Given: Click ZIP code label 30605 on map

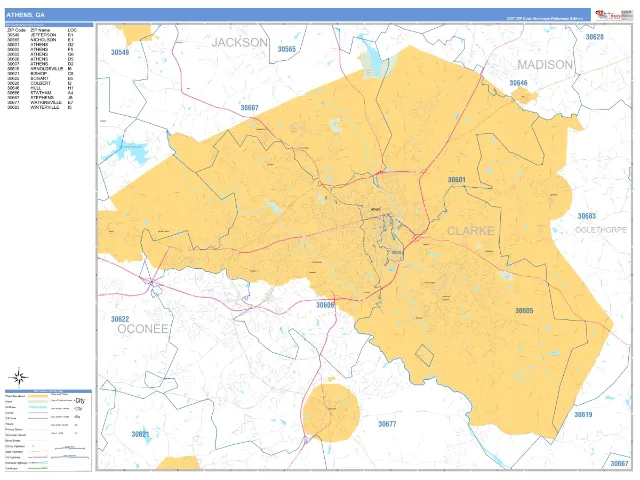Looking at the screenshot, I should tap(524, 311).
